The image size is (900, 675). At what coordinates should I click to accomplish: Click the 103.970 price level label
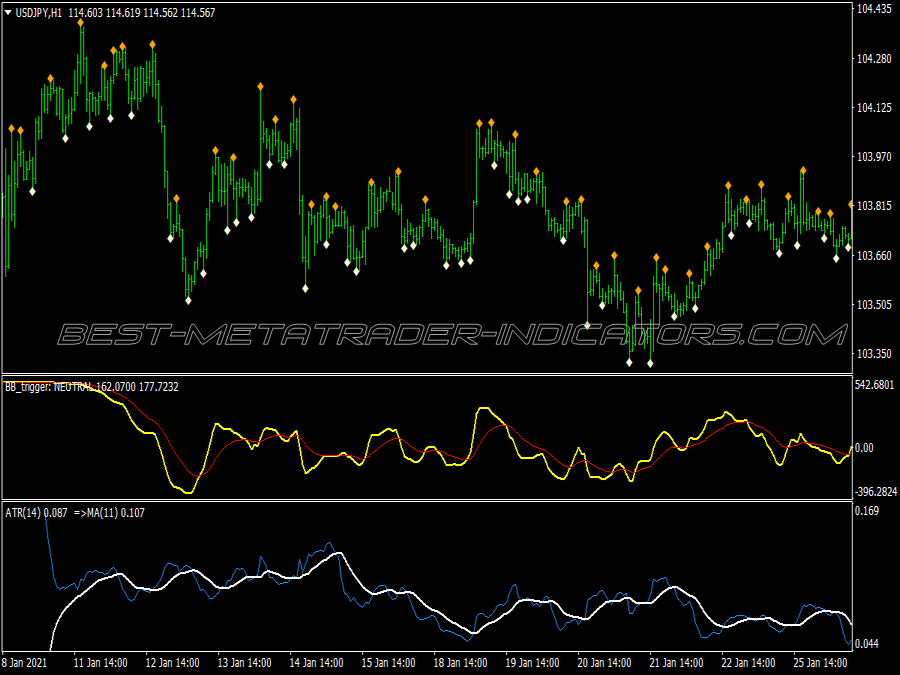coord(874,157)
